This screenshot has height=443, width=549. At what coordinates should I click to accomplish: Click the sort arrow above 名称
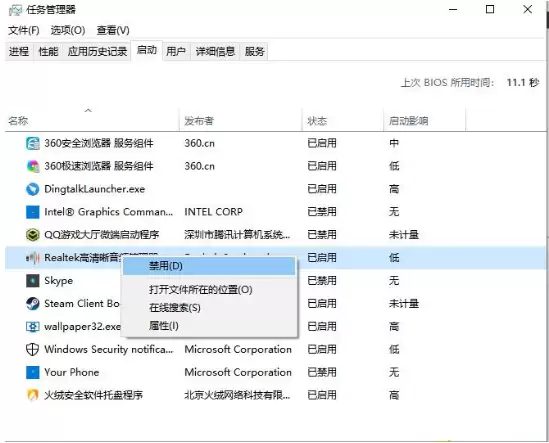[x=88, y=111]
